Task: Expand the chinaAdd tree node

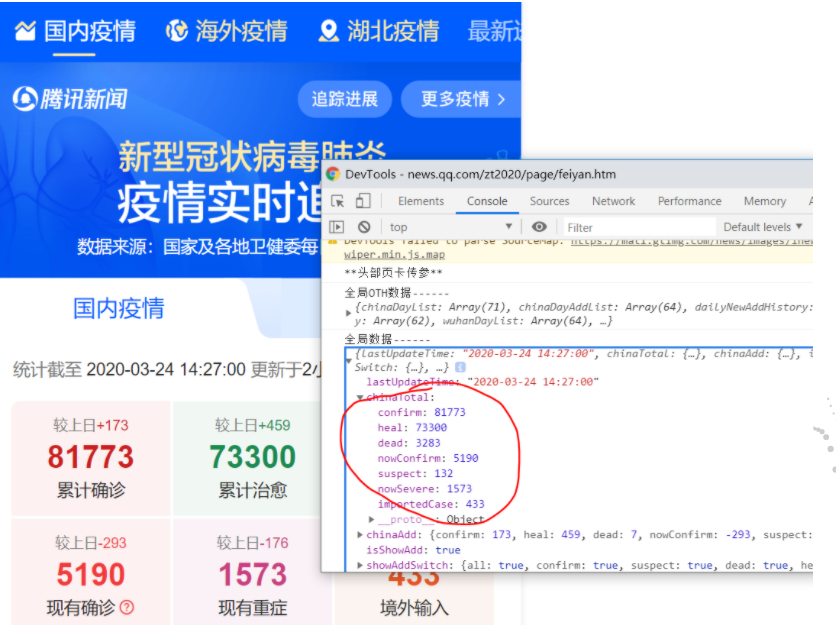Action: pos(360,534)
